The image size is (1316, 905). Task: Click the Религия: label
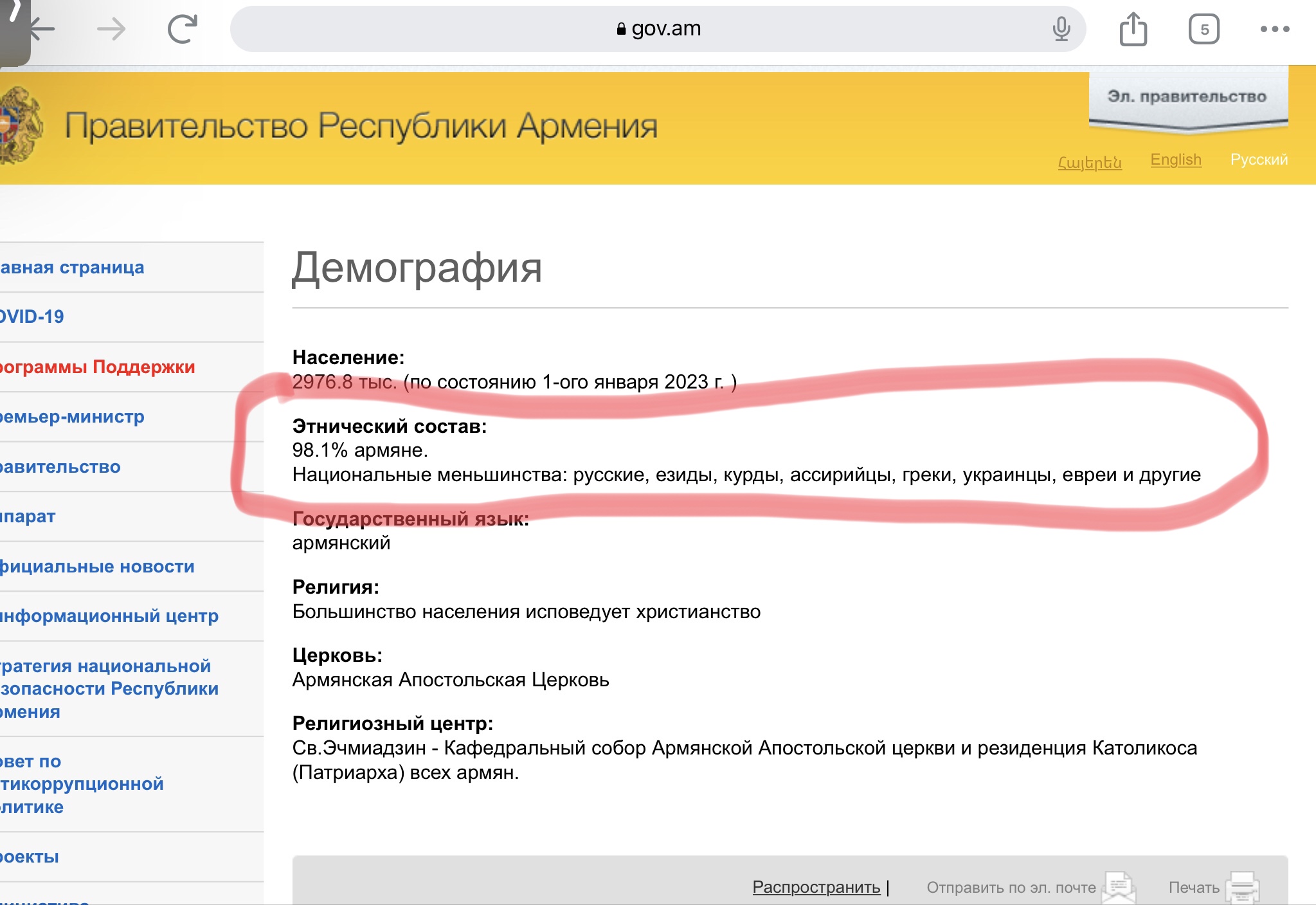[x=336, y=587]
